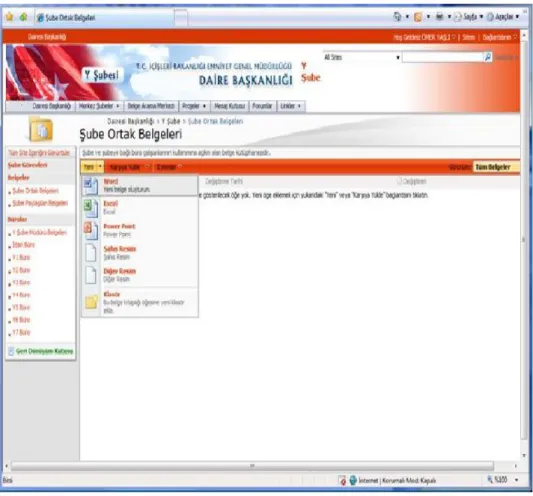Screen dimensions: 533x496
Task: Open Şube Görevleri in the sidebar
Action: click(x=28, y=165)
